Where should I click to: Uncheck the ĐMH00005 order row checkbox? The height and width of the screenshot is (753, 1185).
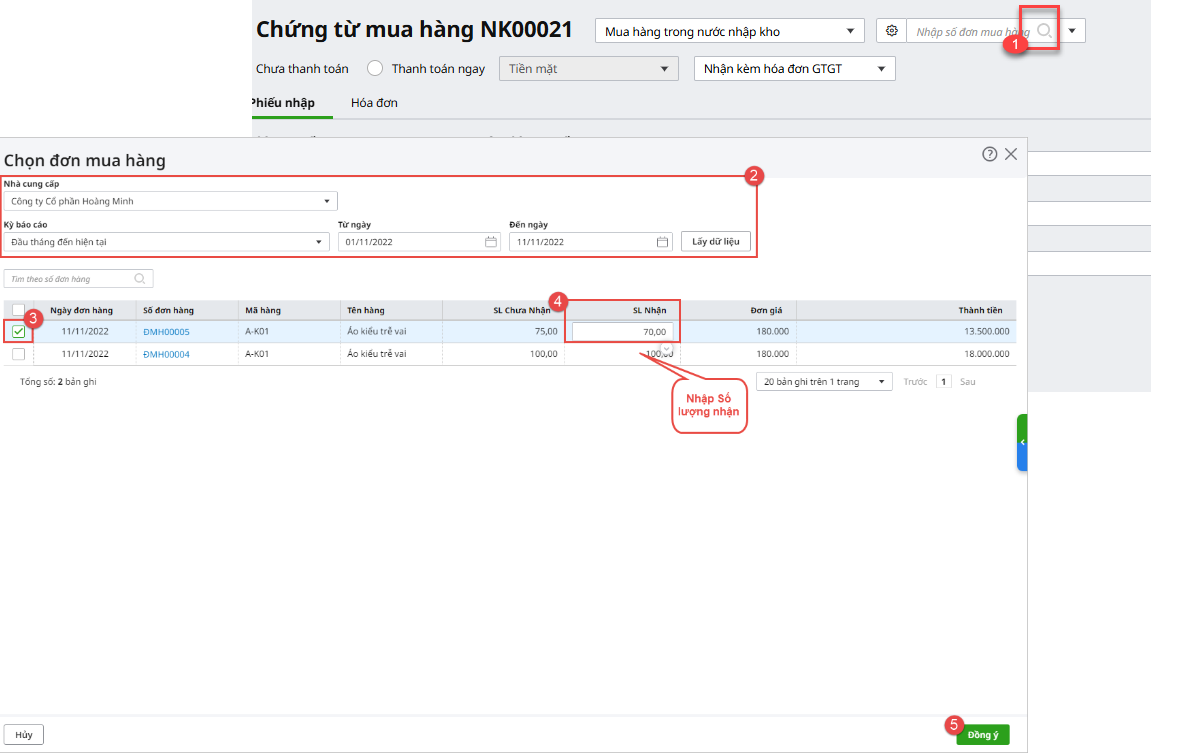tap(18, 332)
